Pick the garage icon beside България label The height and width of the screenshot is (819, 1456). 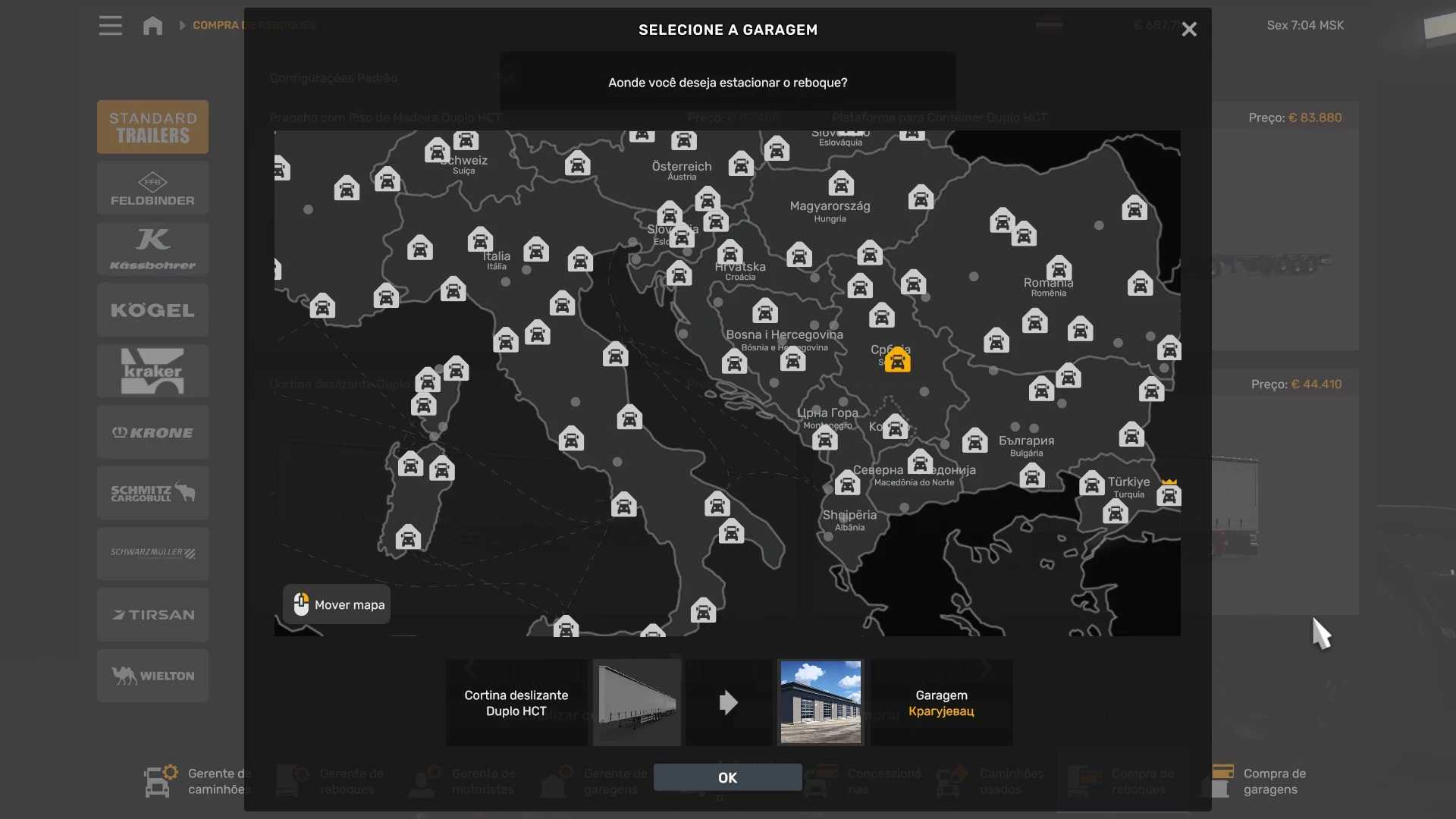(x=974, y=441)
